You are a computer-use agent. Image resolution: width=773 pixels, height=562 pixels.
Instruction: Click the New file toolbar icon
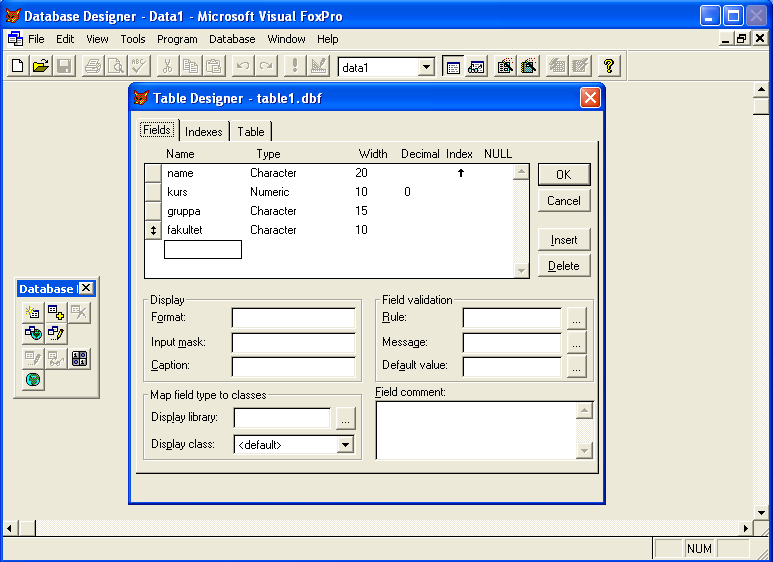point(17,66)
